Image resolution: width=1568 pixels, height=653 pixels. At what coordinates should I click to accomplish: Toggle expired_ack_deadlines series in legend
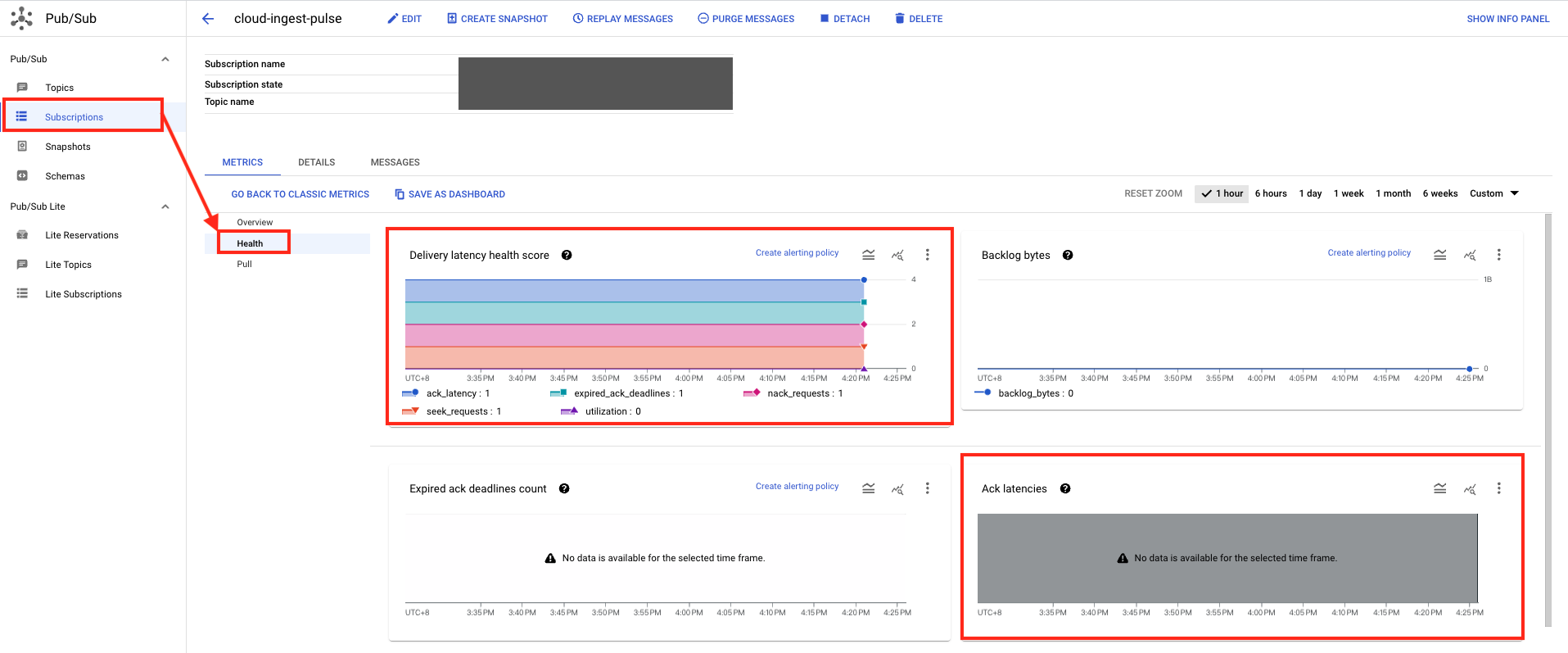(x=617, y=393)
